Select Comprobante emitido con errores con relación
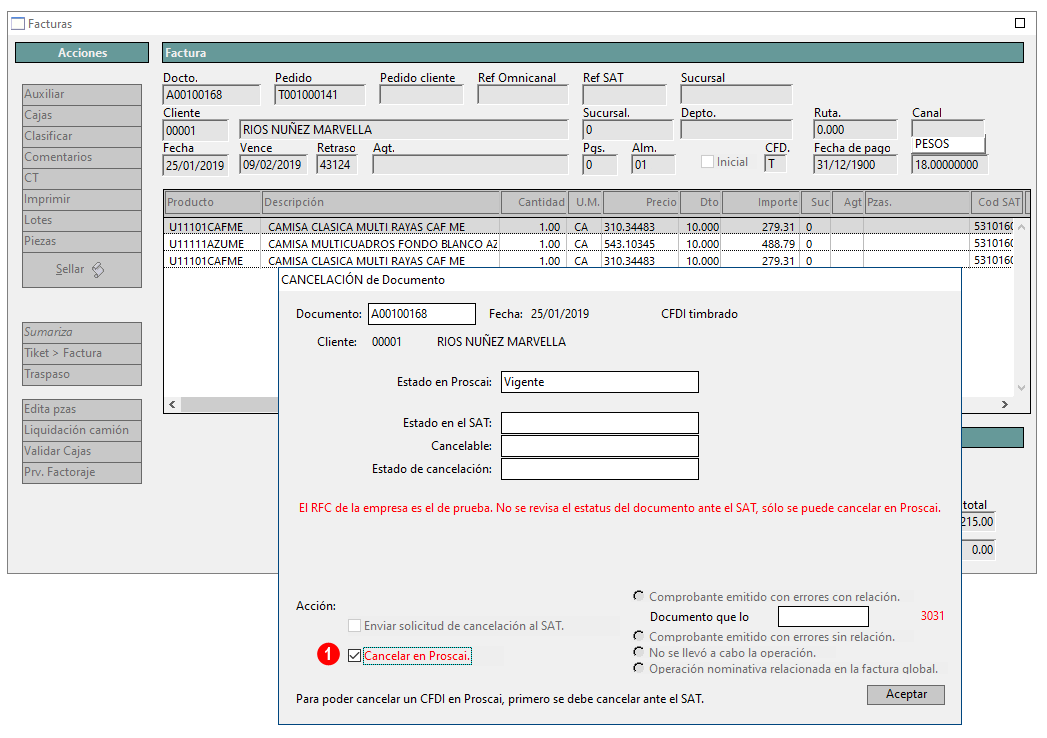The image size is (1047, 738). click(638, 596)
